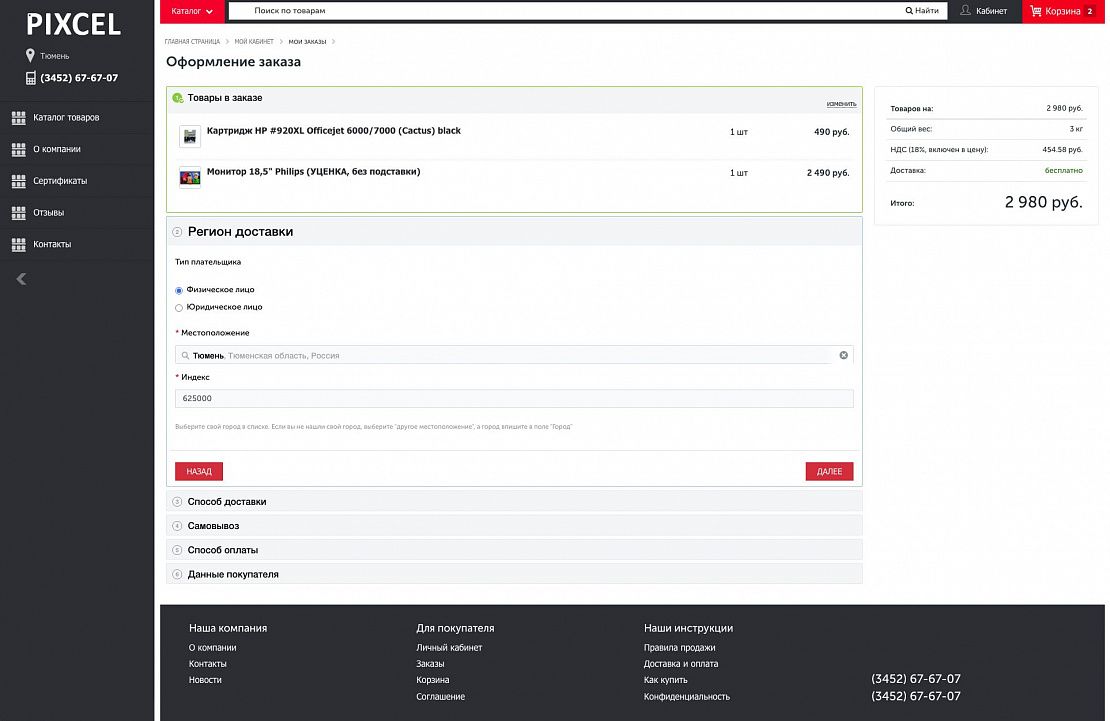Click the user account Кабинет icon

tap(965, 11)
